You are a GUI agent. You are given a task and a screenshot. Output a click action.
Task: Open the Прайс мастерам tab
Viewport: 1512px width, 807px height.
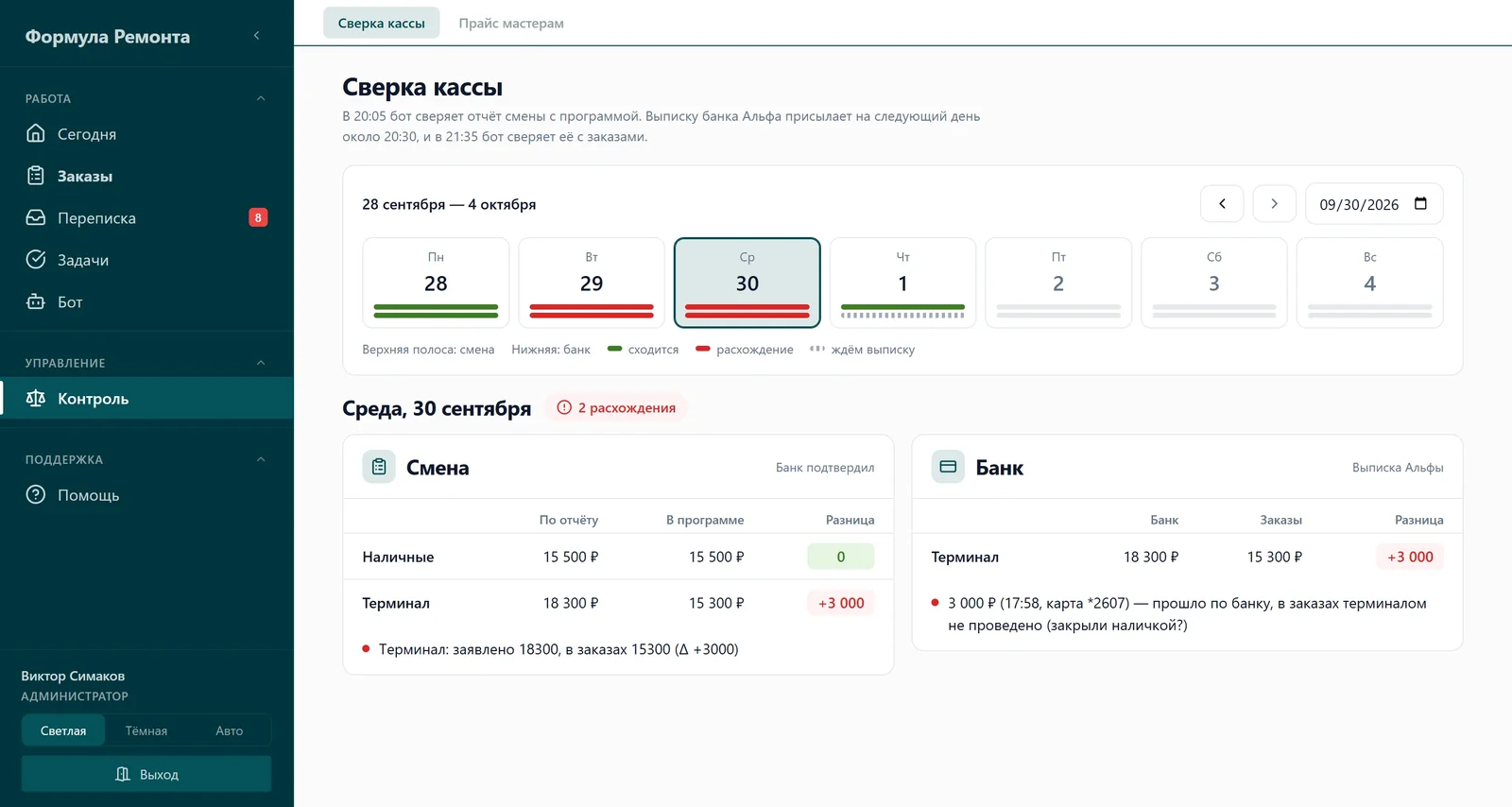pyautogui.click(x=511, y=23)
